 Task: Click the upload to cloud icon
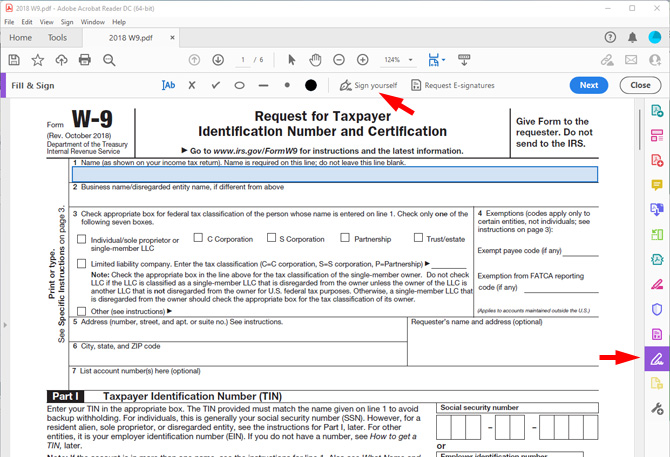[x=62, y=60]
